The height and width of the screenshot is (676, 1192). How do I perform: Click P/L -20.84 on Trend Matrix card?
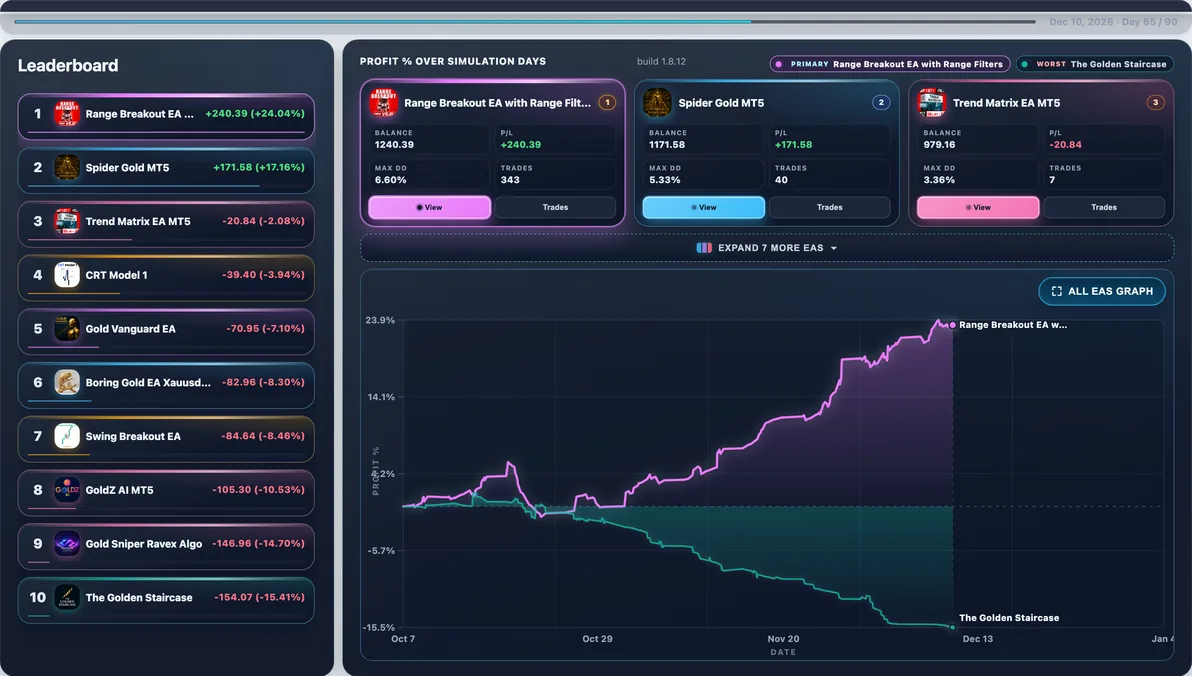coord(1065,144)
